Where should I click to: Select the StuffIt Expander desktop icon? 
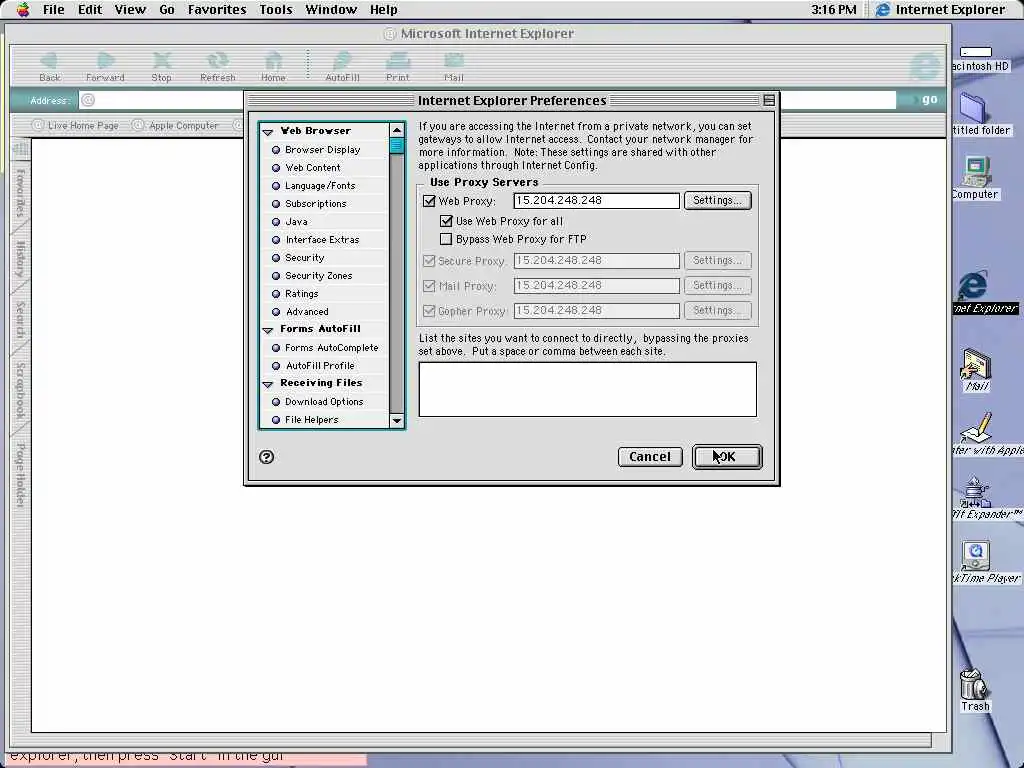[x=974, y=492]
